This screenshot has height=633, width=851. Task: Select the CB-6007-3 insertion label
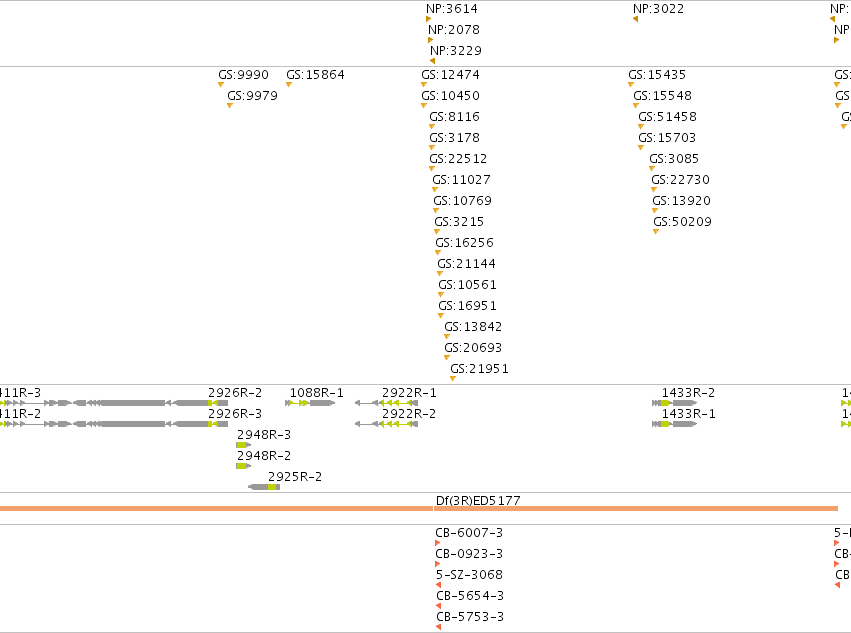pos(469,533)
